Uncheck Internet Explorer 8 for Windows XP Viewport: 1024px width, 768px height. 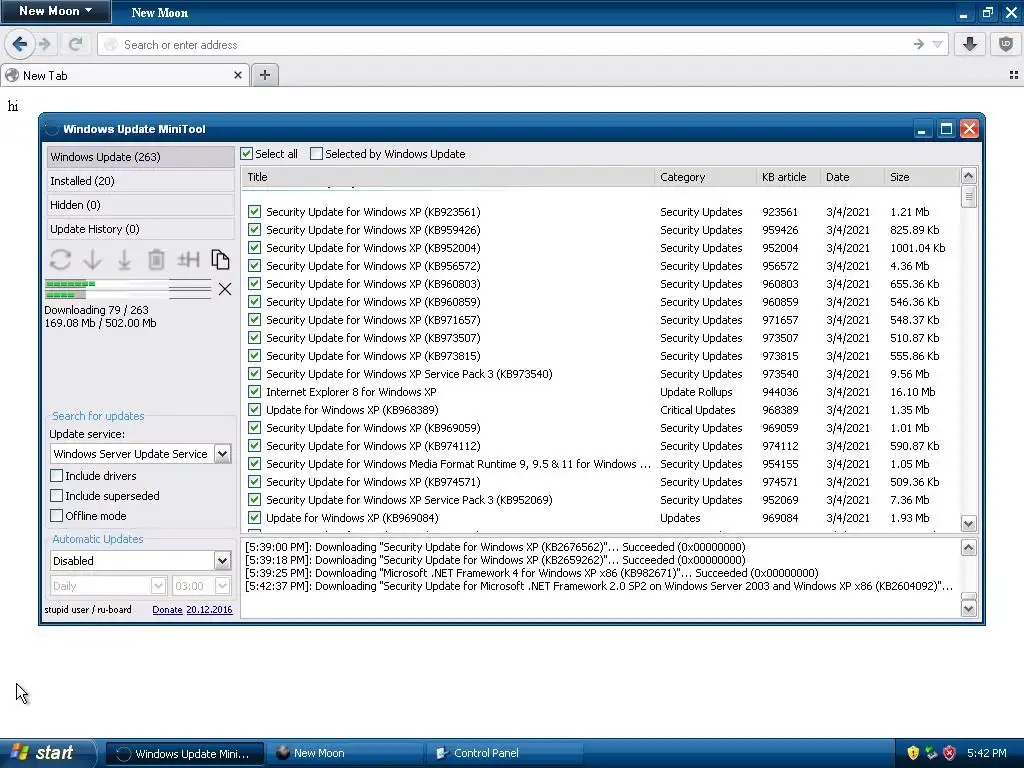[255, 392]
